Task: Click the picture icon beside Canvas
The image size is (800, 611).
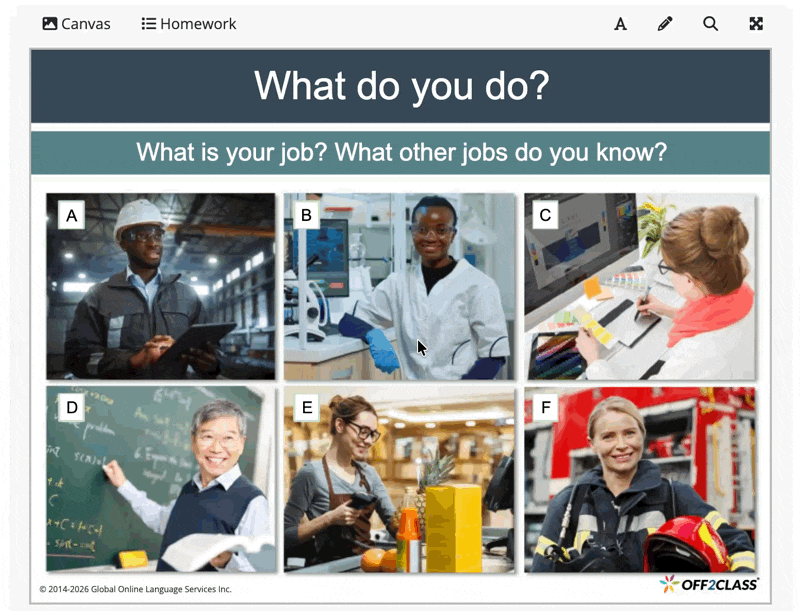Action: click(x=50, y=24)
